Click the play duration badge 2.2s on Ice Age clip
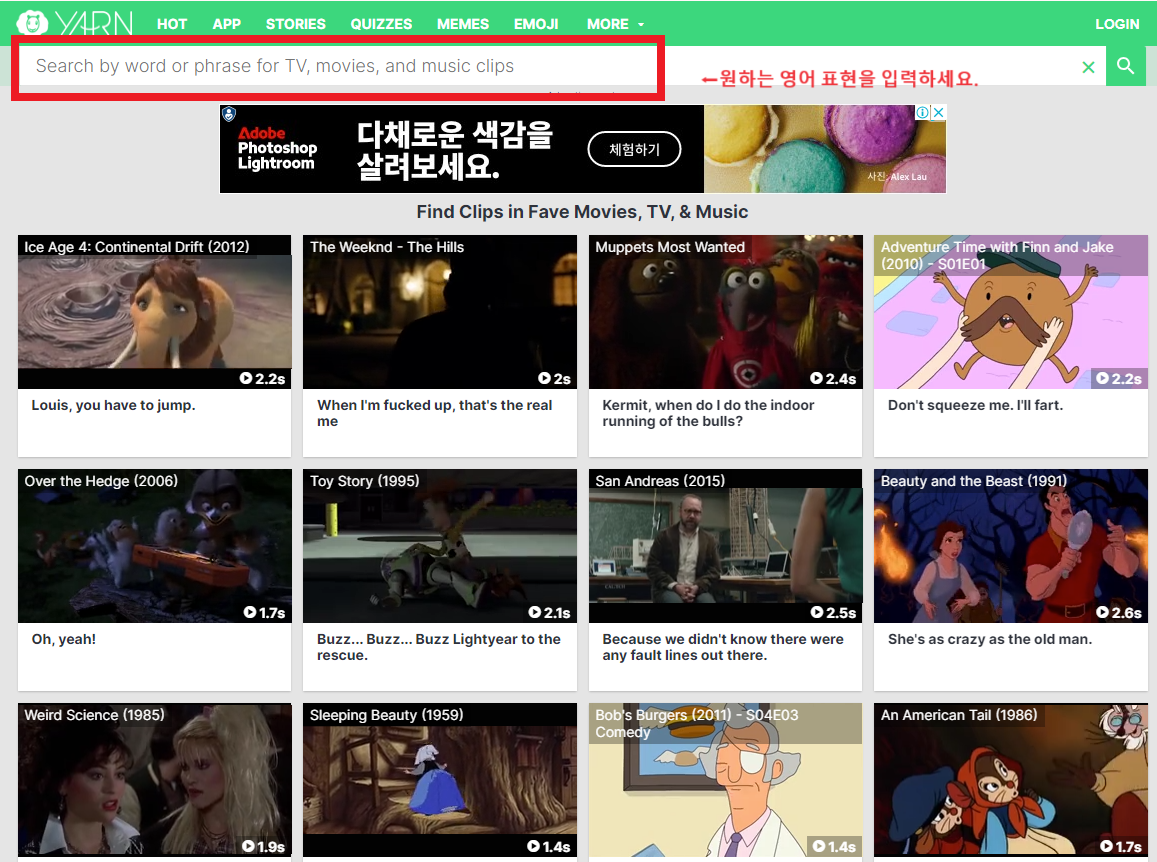Viewport: 1157px width, 862px height. tap(262, 379)
